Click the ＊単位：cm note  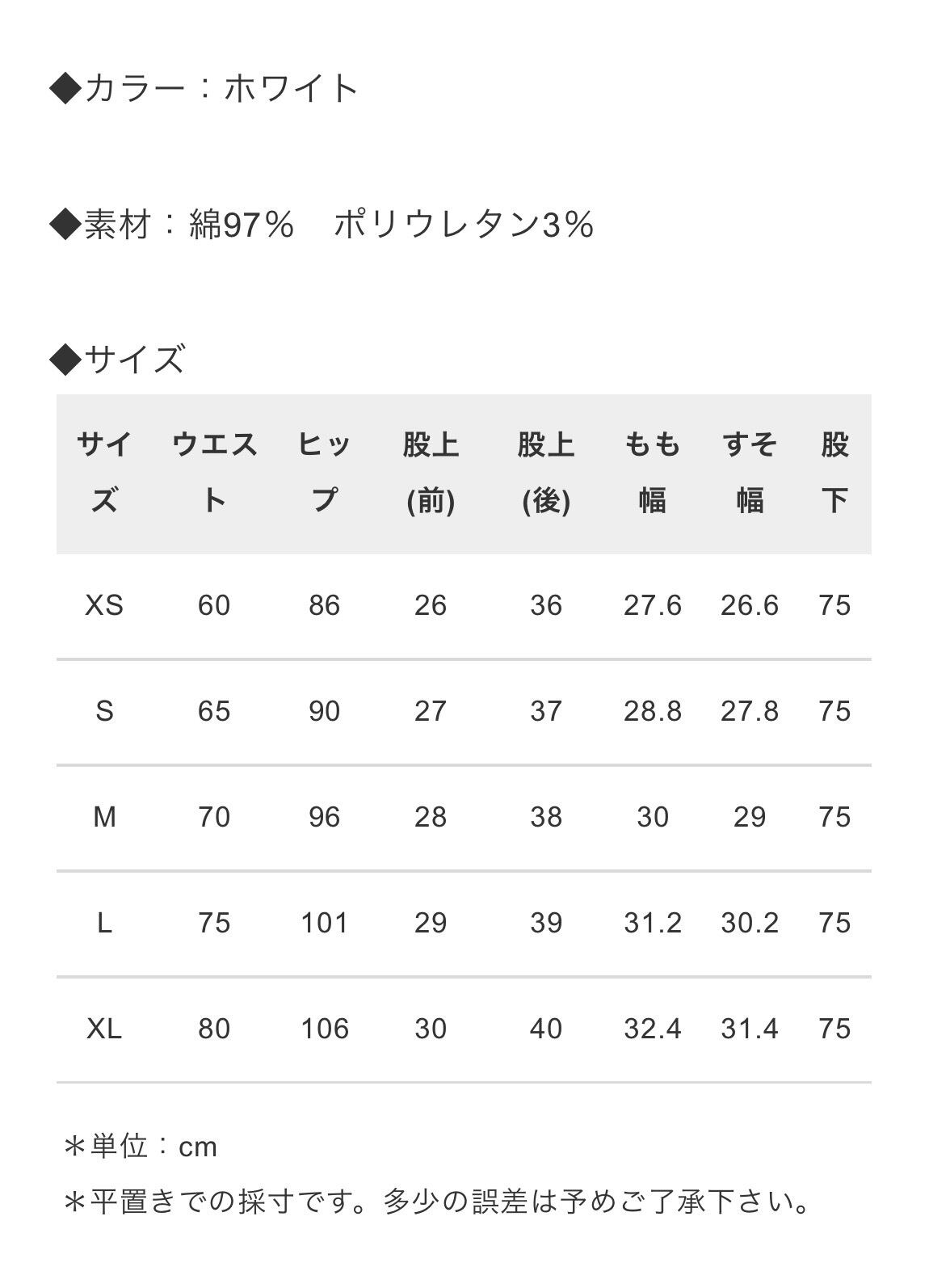[141, 1147]
